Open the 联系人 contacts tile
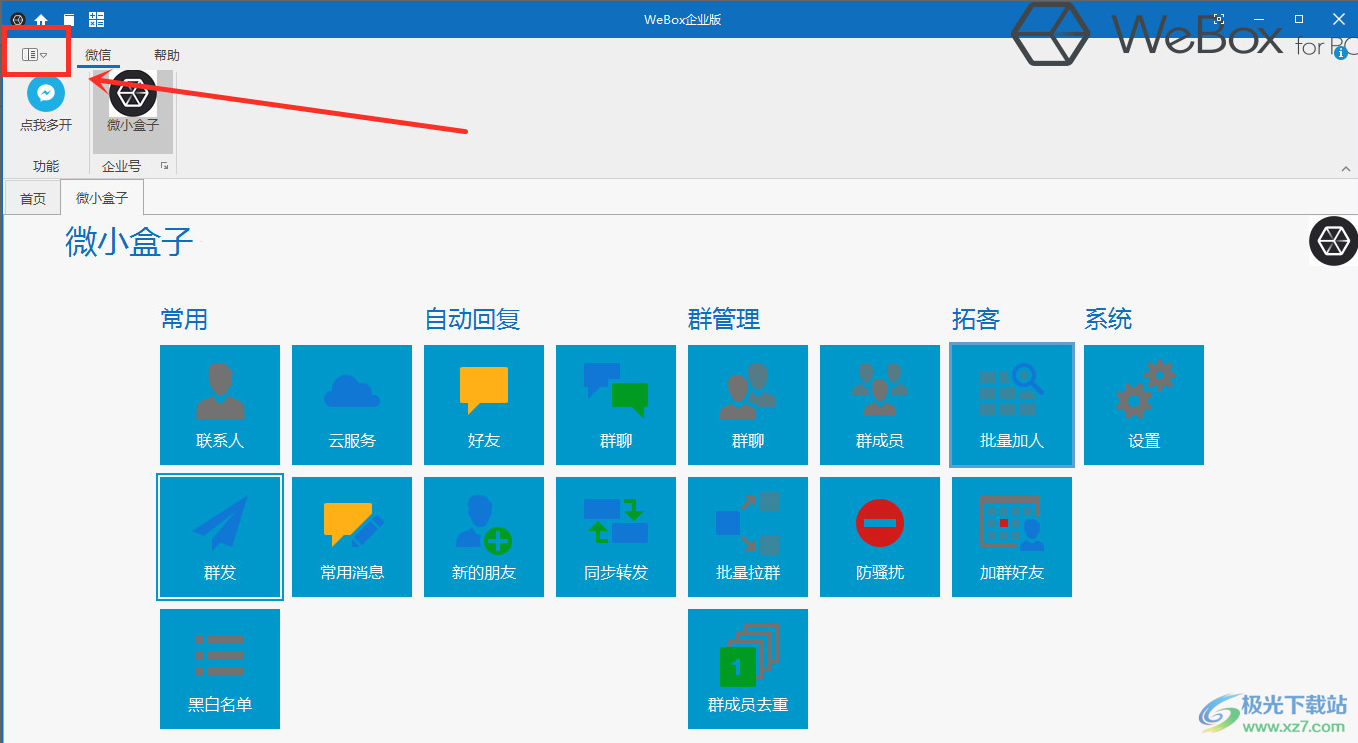Image resolution: width=1358 pixels, height=743 pixels. pos(220,405)
